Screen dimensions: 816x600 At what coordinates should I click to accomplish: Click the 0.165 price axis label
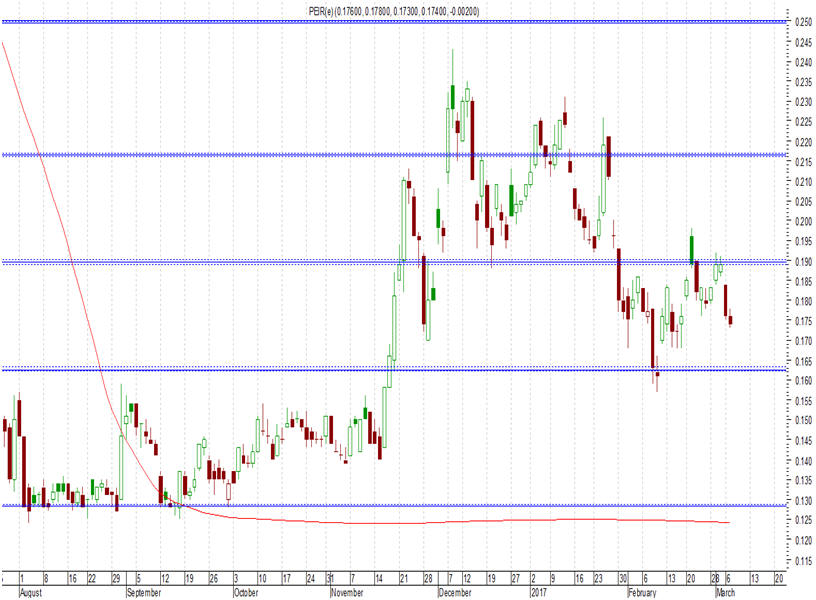point(804,361)
